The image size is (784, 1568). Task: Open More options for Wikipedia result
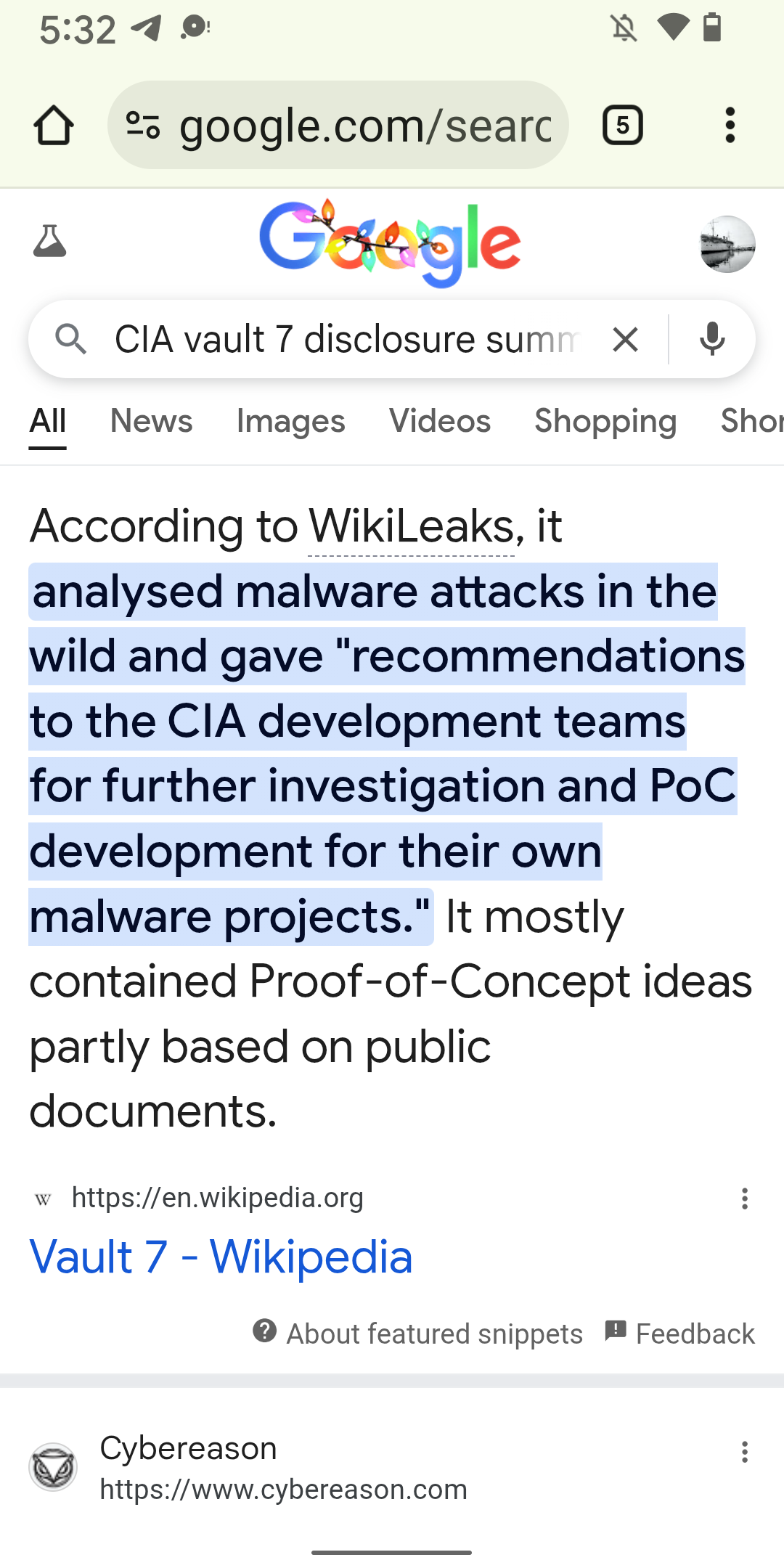(744, 1199)
